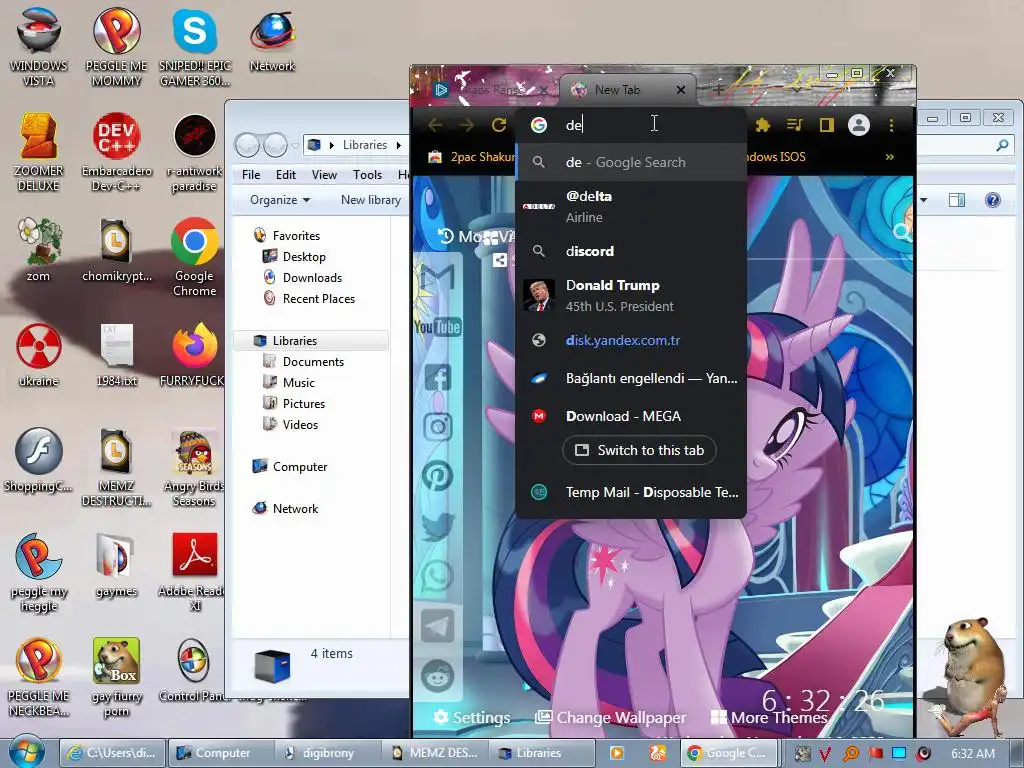
Task: Open Adobe Reader XI desktop icon
Action: click(x=195, y=572)
